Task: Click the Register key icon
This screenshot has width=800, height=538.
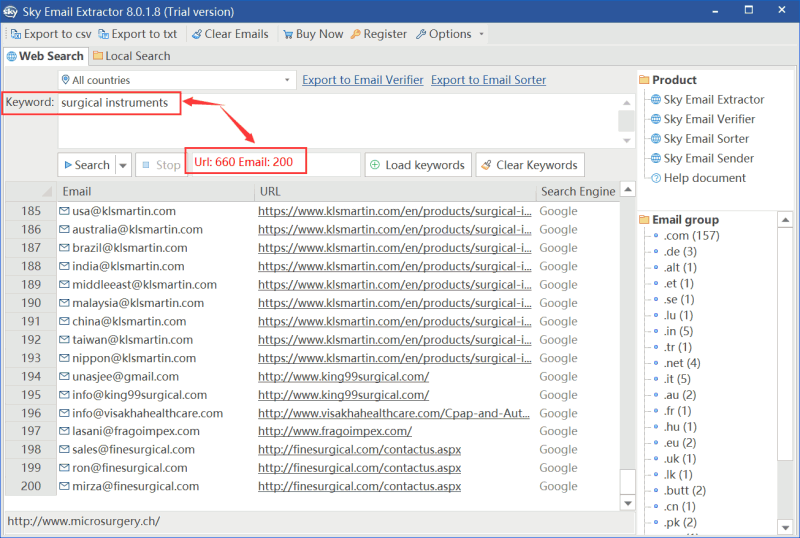Action: click(356, 34)
